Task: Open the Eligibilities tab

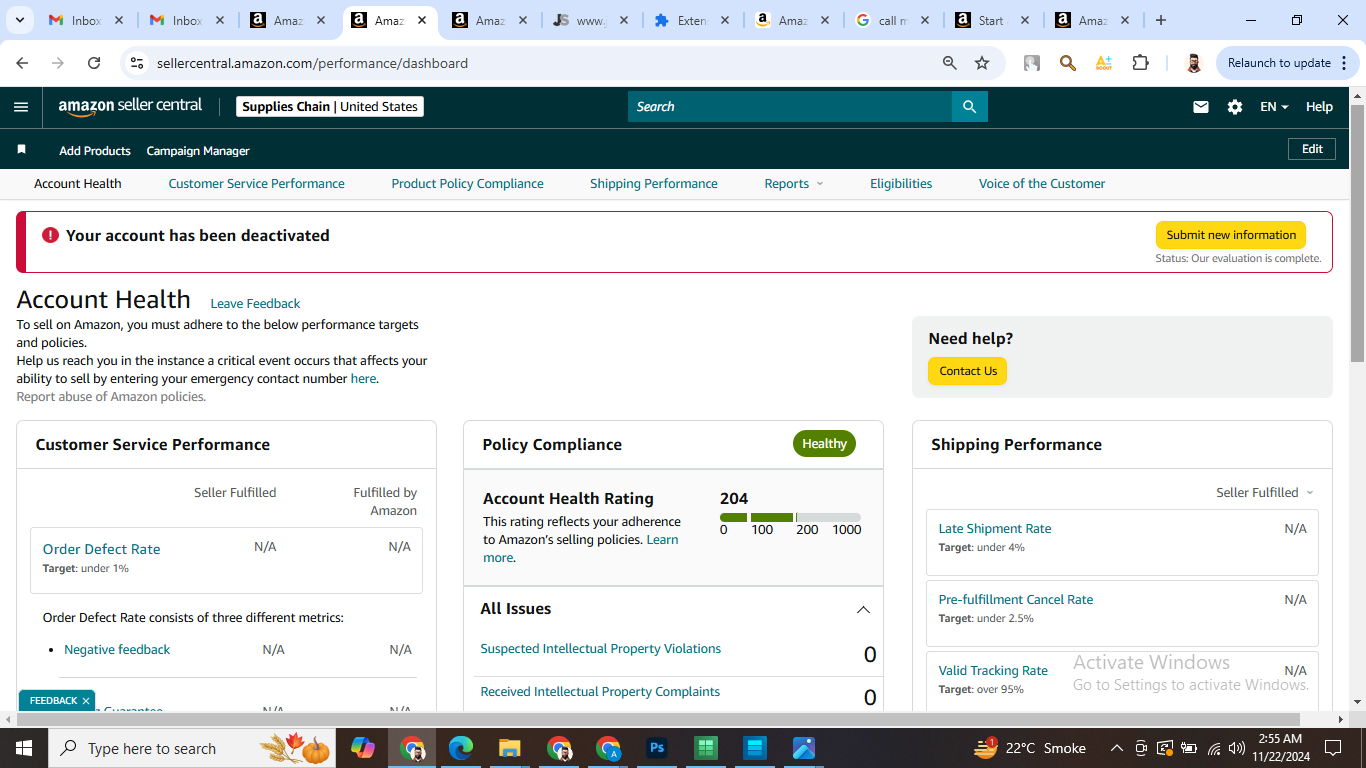Action: [901, 184]
